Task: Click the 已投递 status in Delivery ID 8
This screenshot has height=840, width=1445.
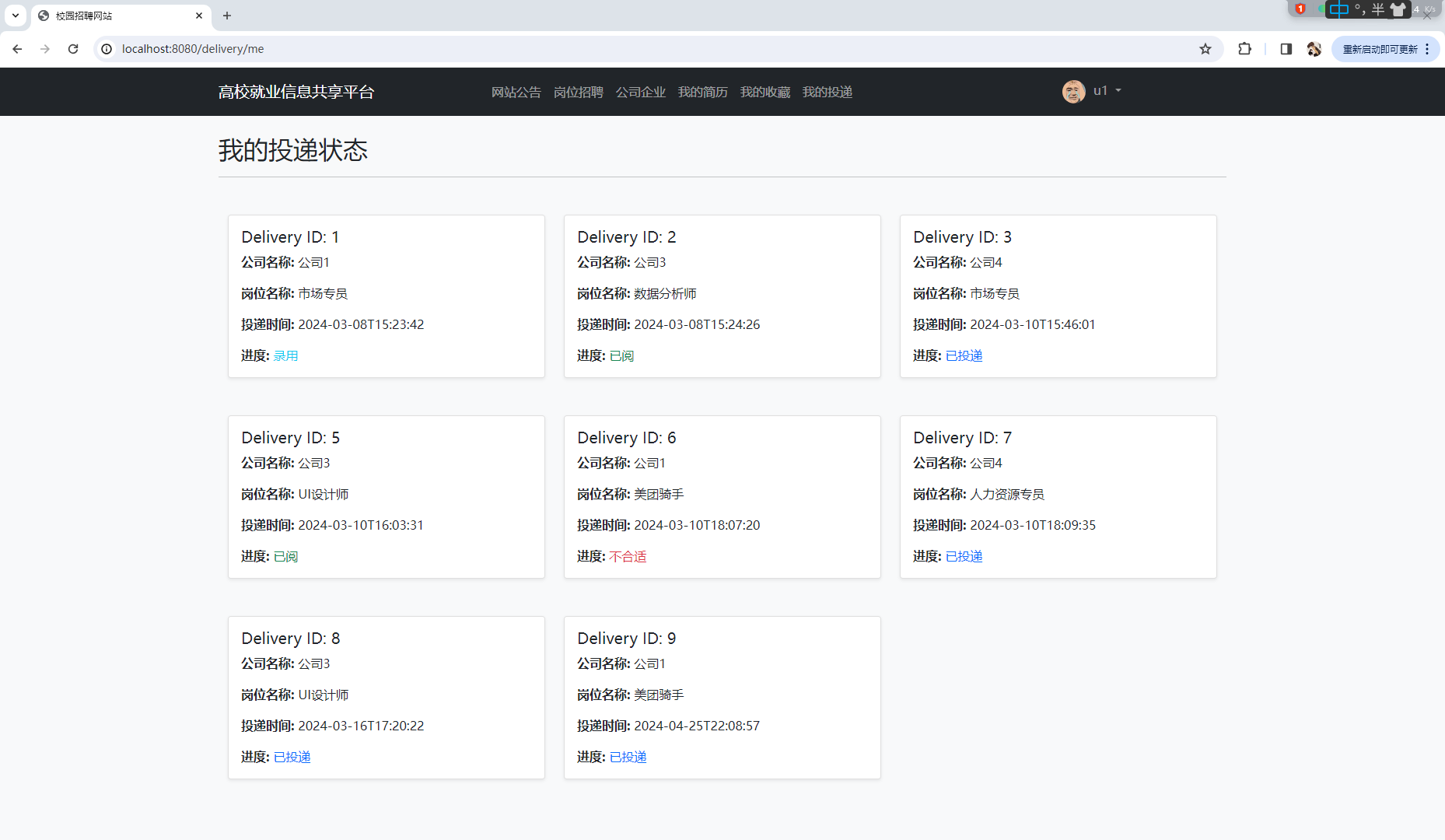Action: pos(292,758)
